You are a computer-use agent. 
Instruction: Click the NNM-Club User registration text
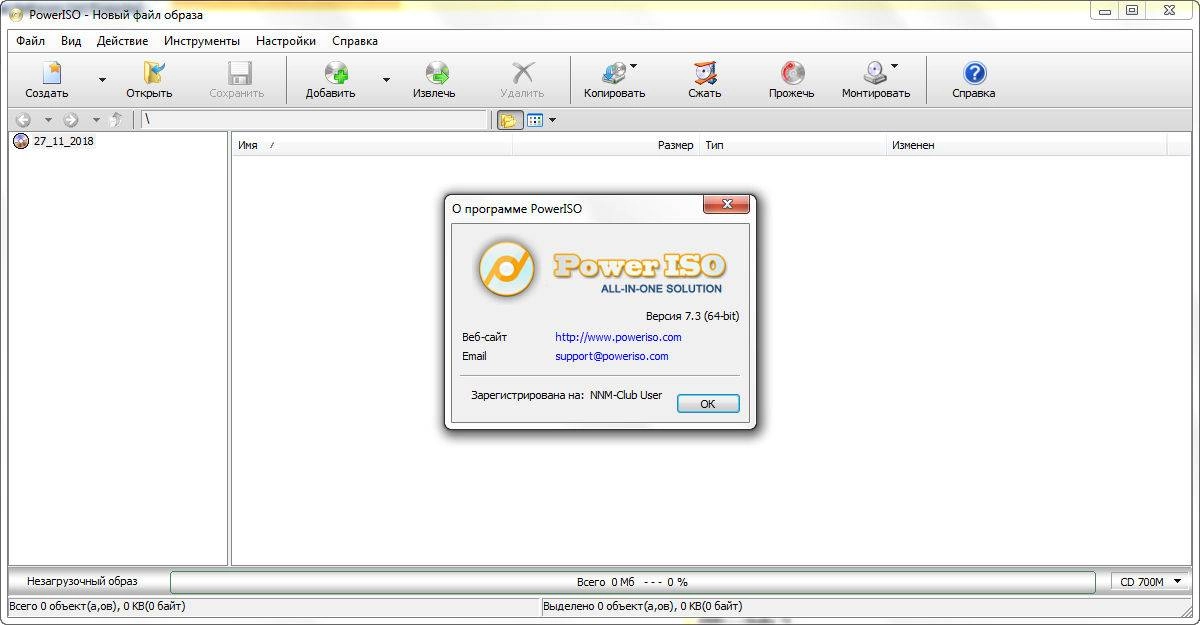tap(626, 395)
